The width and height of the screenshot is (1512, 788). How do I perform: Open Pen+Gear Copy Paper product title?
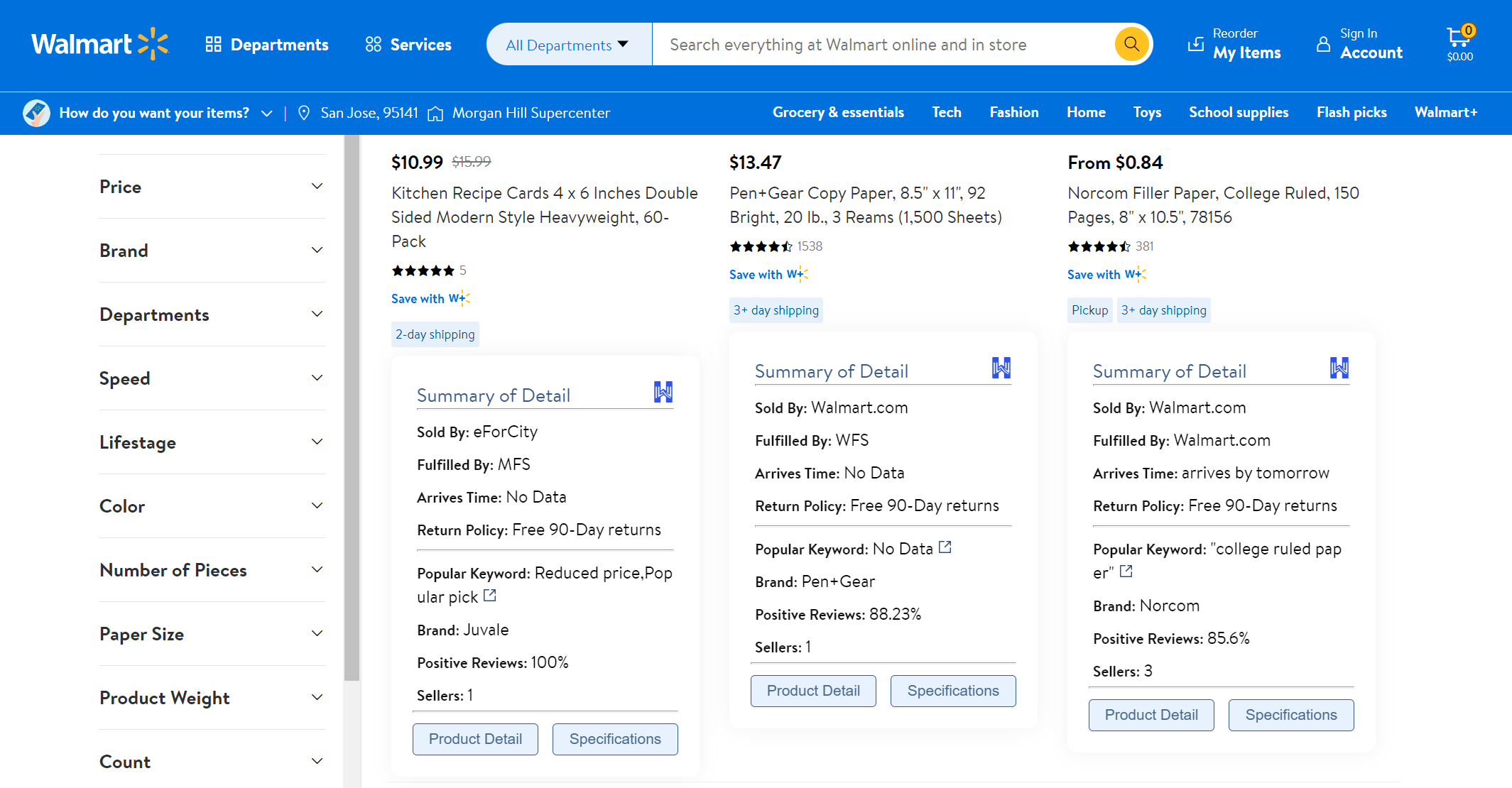pyautogui.click(x=866, y=205)
